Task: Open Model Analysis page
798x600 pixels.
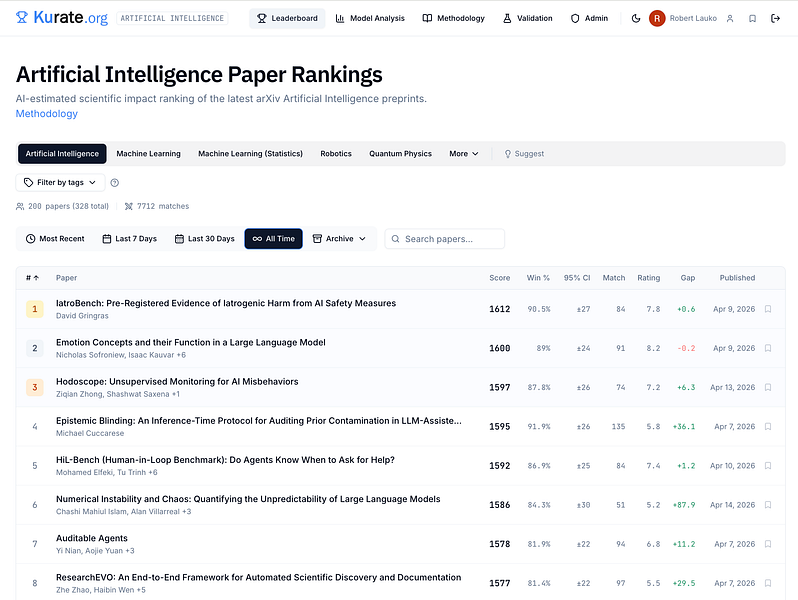Action: (x=370, y=18)
